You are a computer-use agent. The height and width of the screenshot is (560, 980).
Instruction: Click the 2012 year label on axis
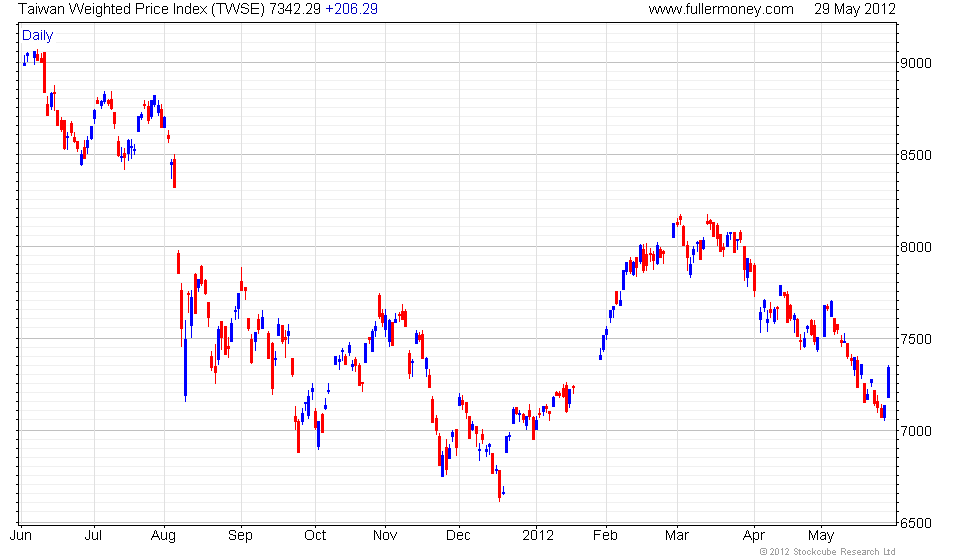tap(538, 536)
